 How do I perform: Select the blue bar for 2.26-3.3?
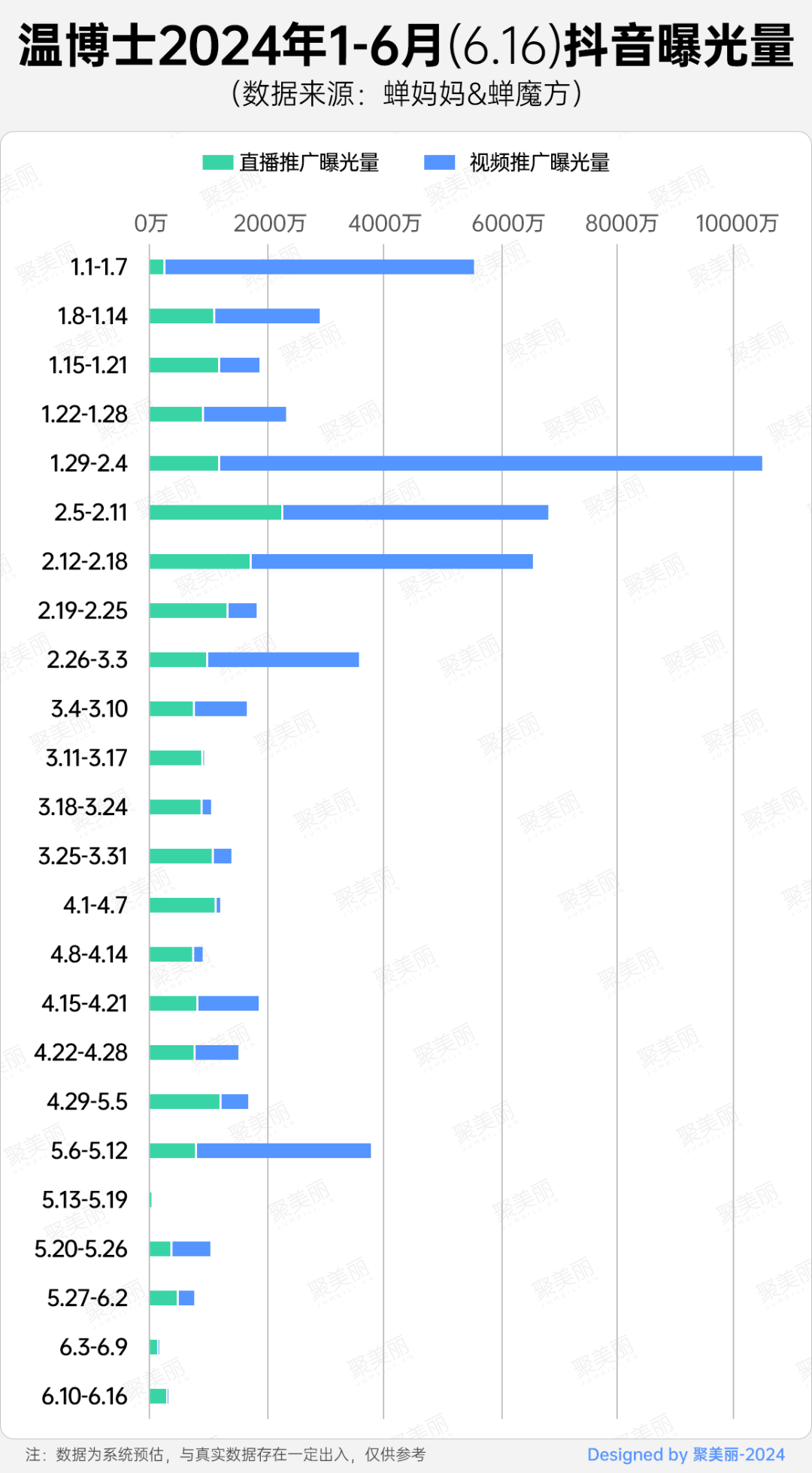283,659
